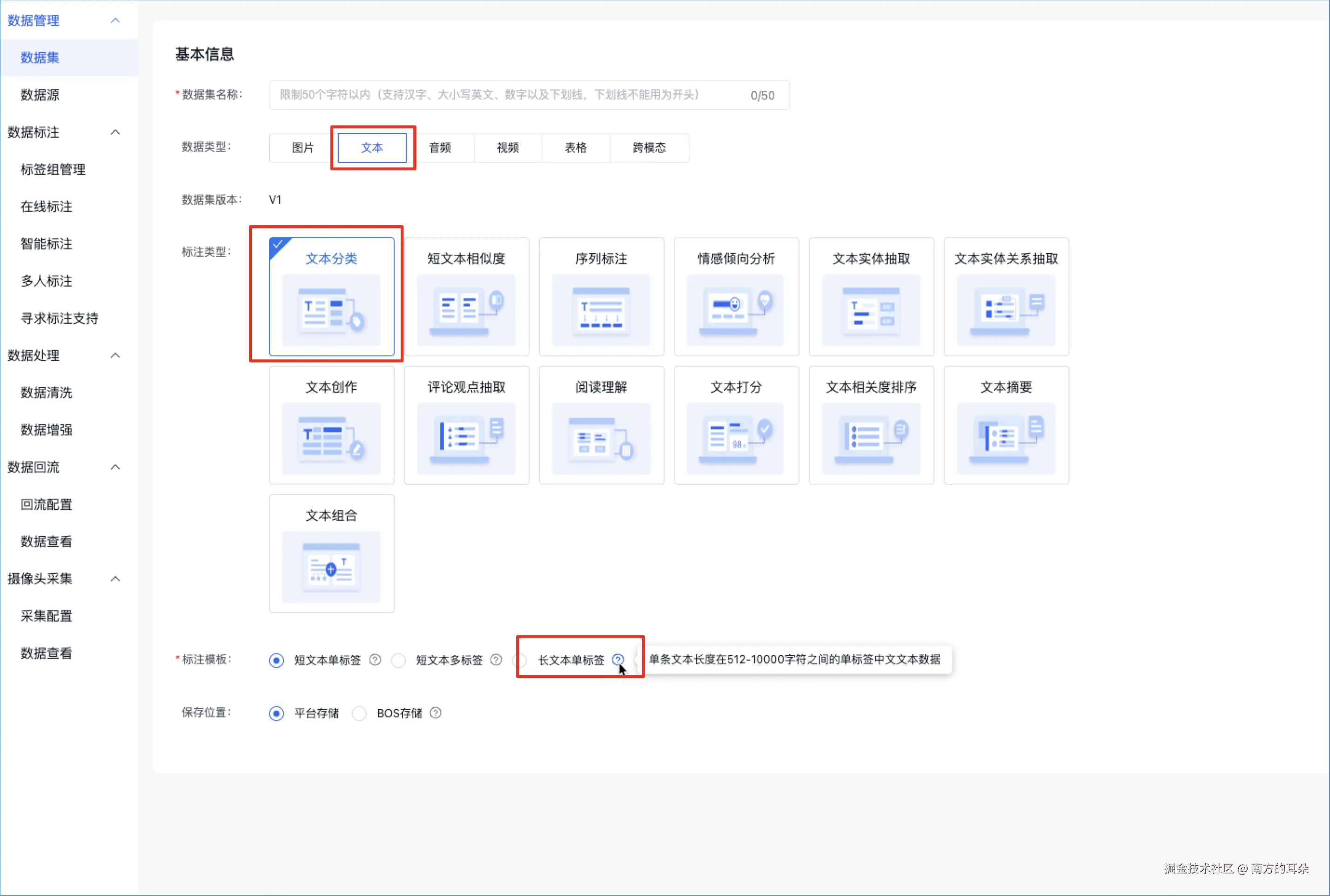Image resolution: width=1330 pixels, height=896 pixels.
Task: Collapse the 数据回流 sidebar section
Action: tap(115, 467)
